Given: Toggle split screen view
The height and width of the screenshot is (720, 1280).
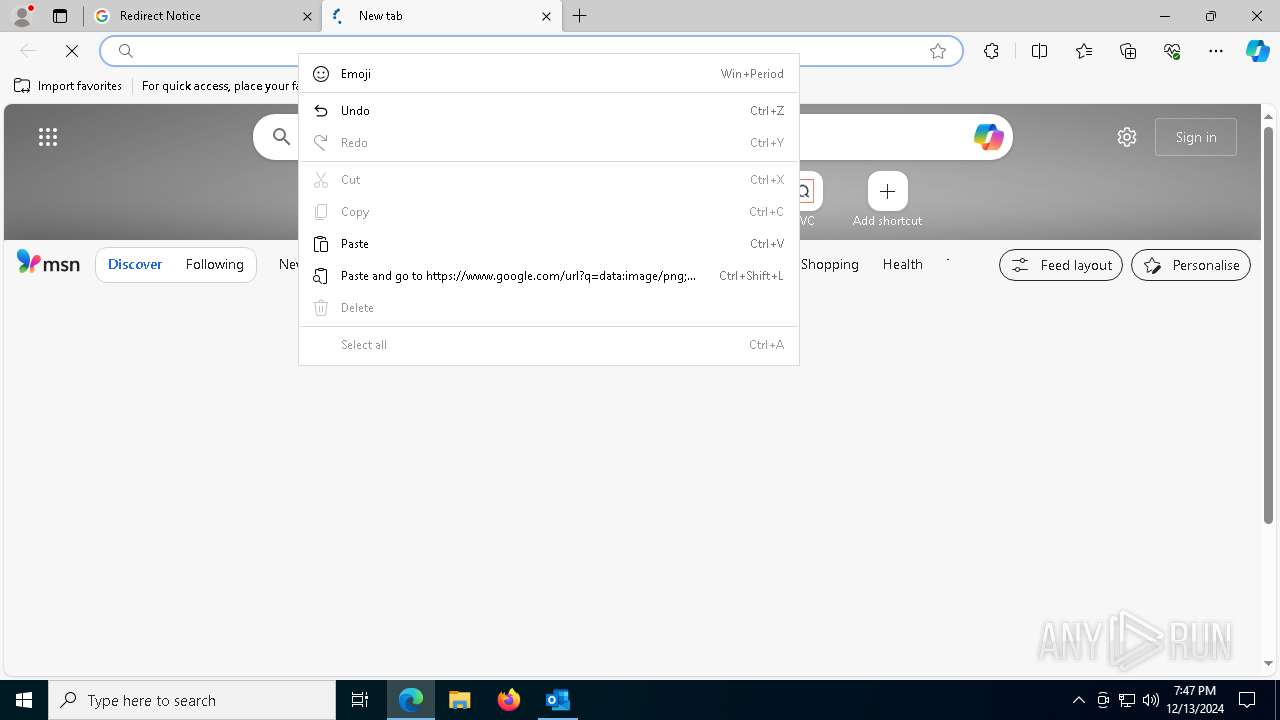Looking at the screenshot, I should (x=1039, y=51).
